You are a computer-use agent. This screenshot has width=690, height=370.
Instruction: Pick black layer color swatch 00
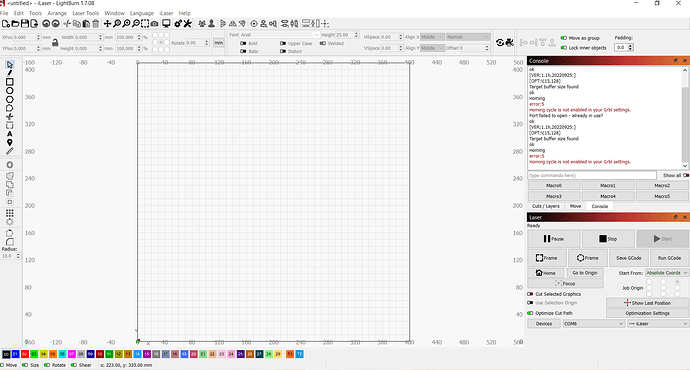[6, 354]
